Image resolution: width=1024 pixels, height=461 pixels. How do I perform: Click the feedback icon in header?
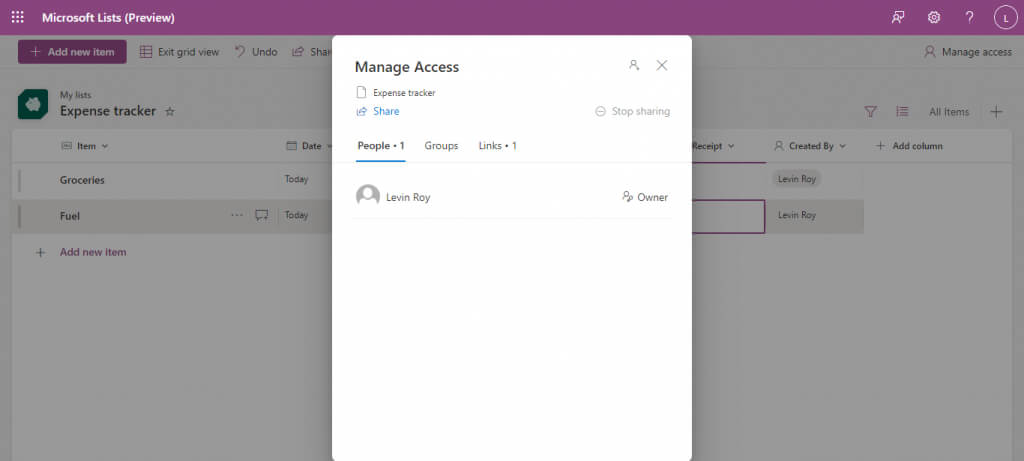tap(898, 17)
